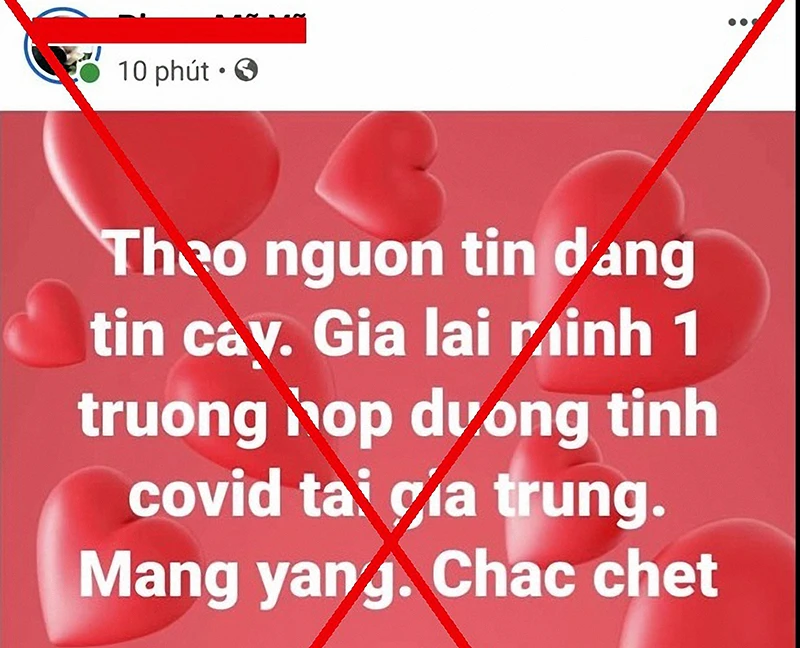Viewport: 800px width, 648px height.
Task: Click the "tin cay. Gia lai minh 1" line
Action: click(x=395, y=333)
